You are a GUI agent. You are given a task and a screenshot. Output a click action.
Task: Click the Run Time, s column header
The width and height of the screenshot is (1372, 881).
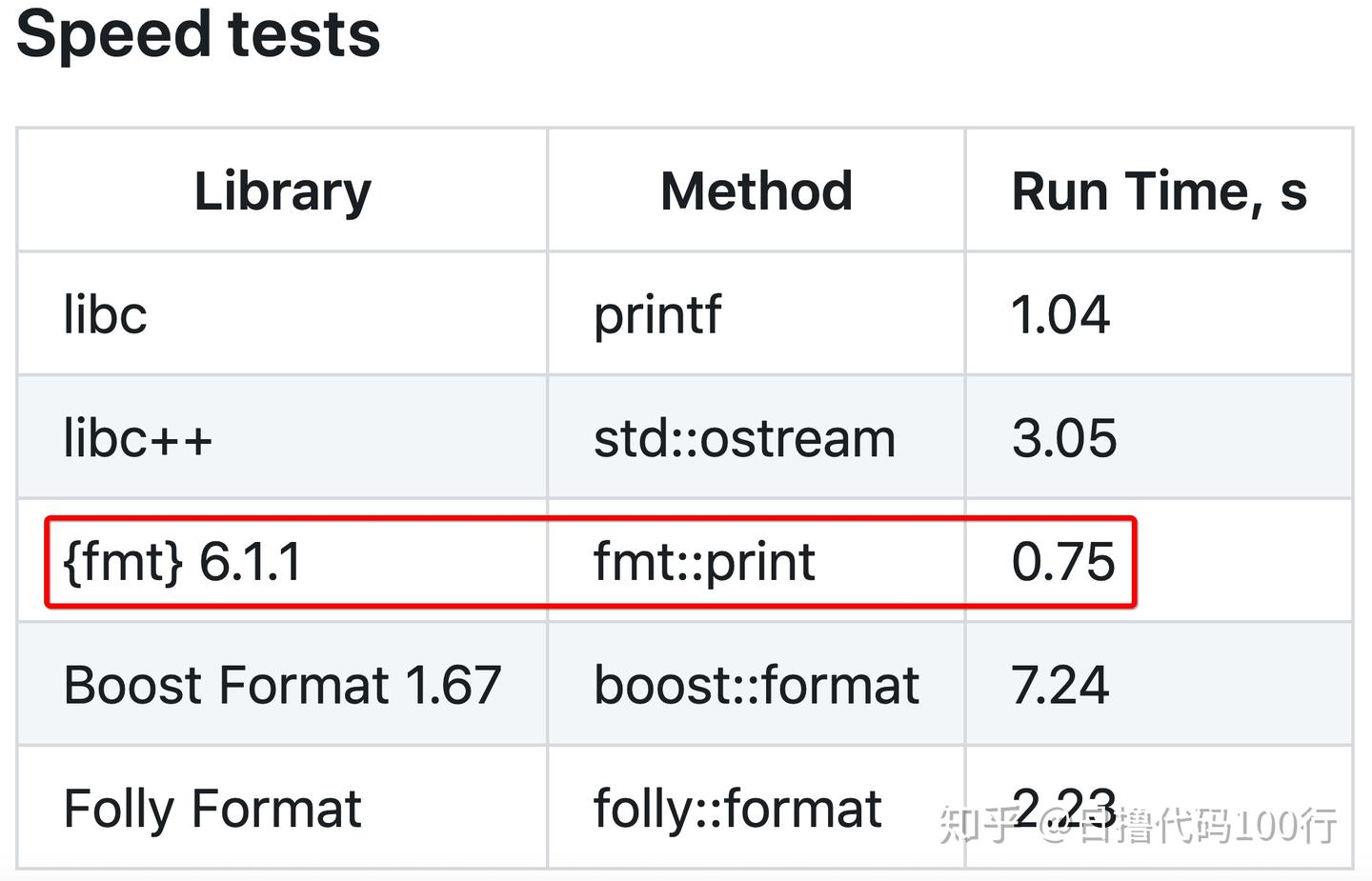click(1159, 191)
